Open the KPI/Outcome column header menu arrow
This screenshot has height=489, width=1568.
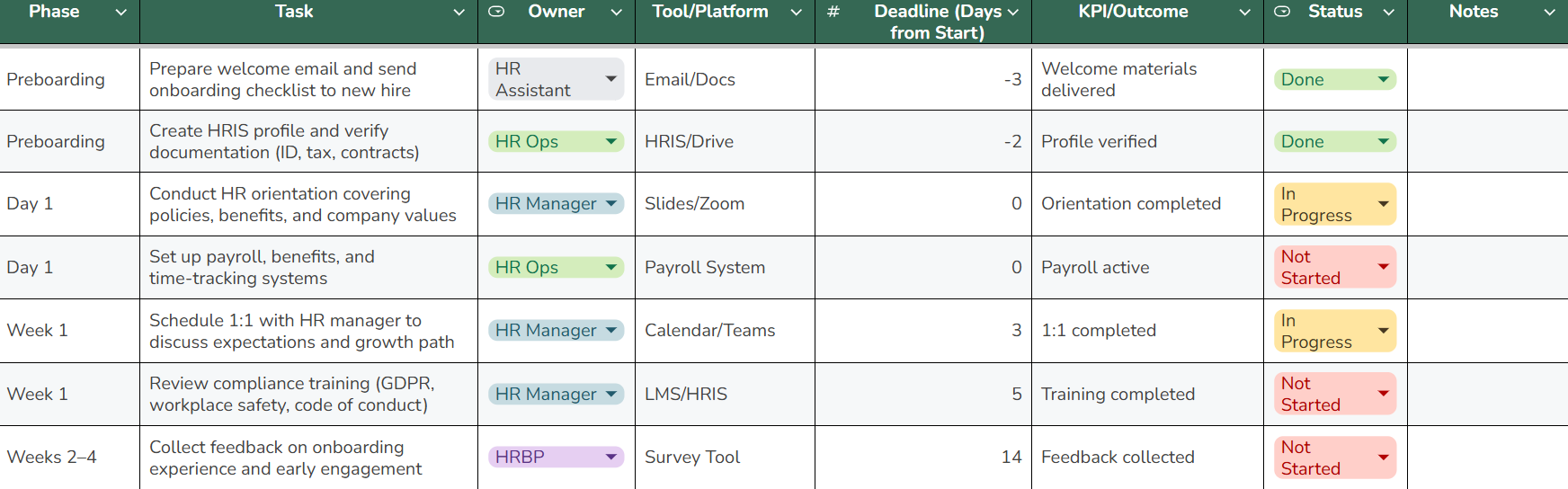point(1244,12)
